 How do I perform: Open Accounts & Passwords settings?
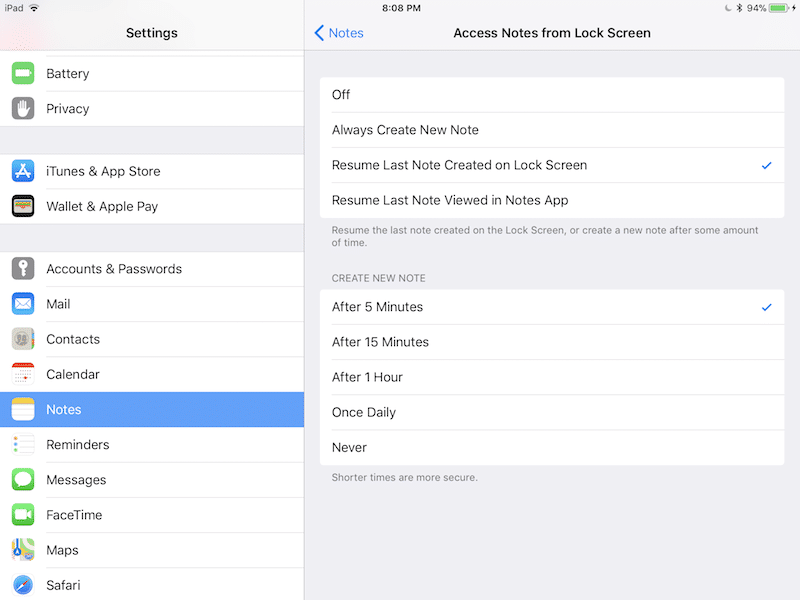[x=152, y=269]
